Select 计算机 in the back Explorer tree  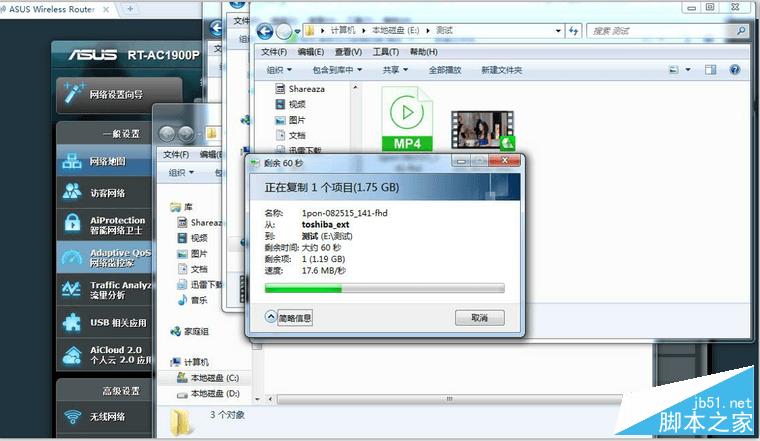[x=190, y=362]
